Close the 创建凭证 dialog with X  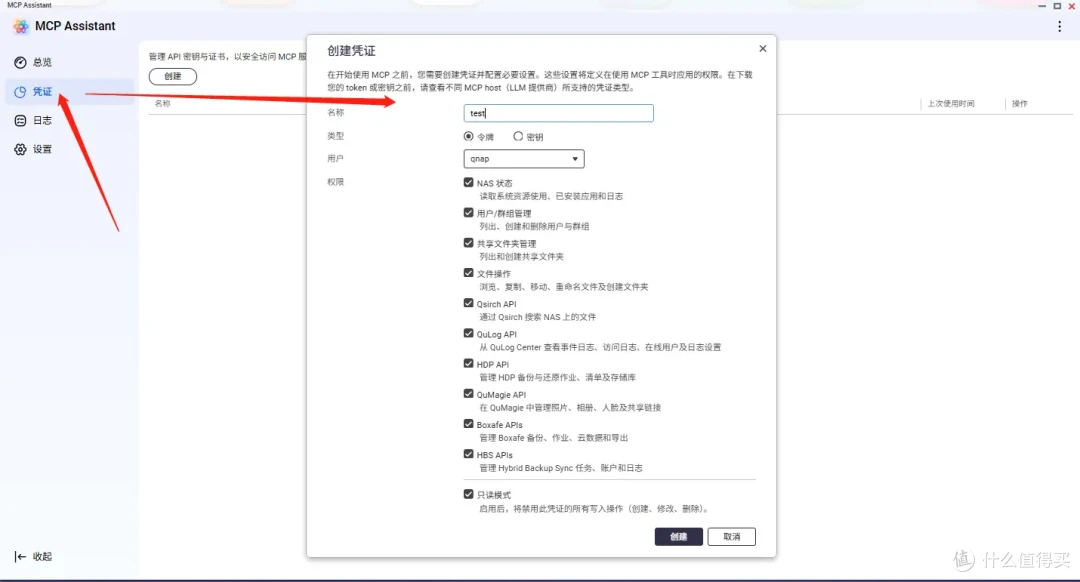click(x=762, y=48)
